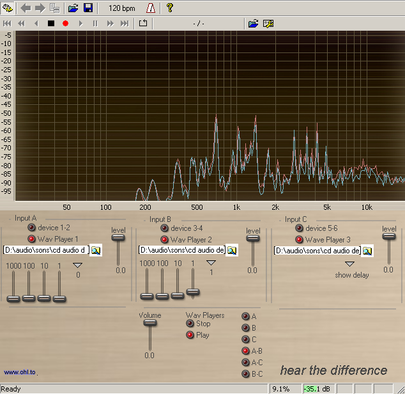The width and height of the screenshot is (405, 394).
Task: Select device 1-2 for Input A
Action: [x=31, y=228]
